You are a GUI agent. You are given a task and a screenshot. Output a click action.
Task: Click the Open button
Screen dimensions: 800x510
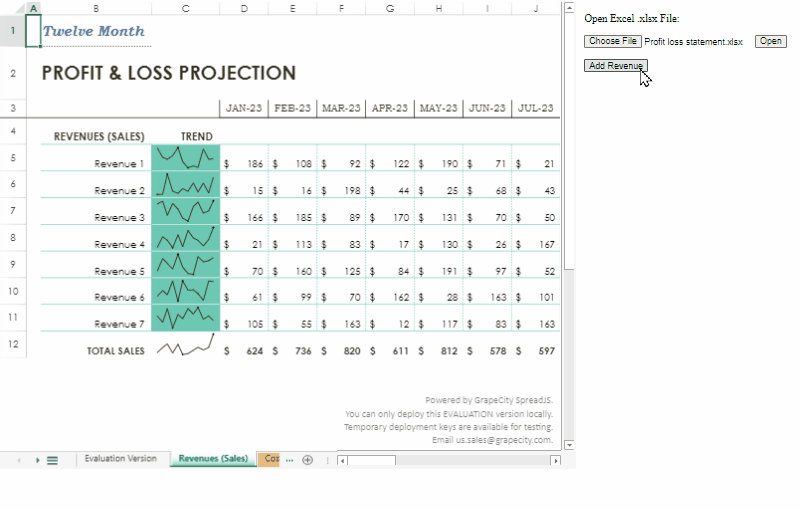770,41
